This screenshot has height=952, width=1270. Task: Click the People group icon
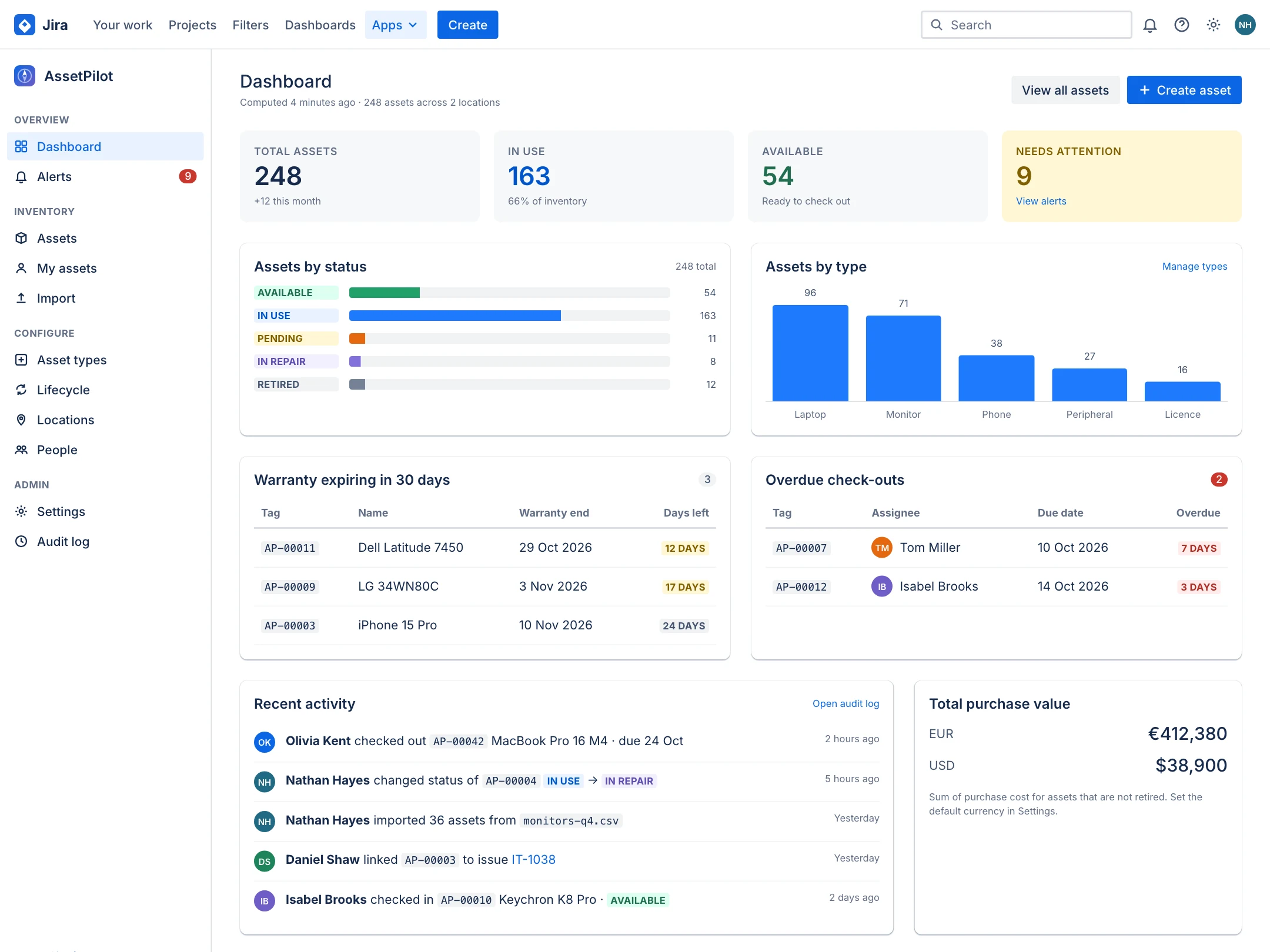tap(21, 450)
